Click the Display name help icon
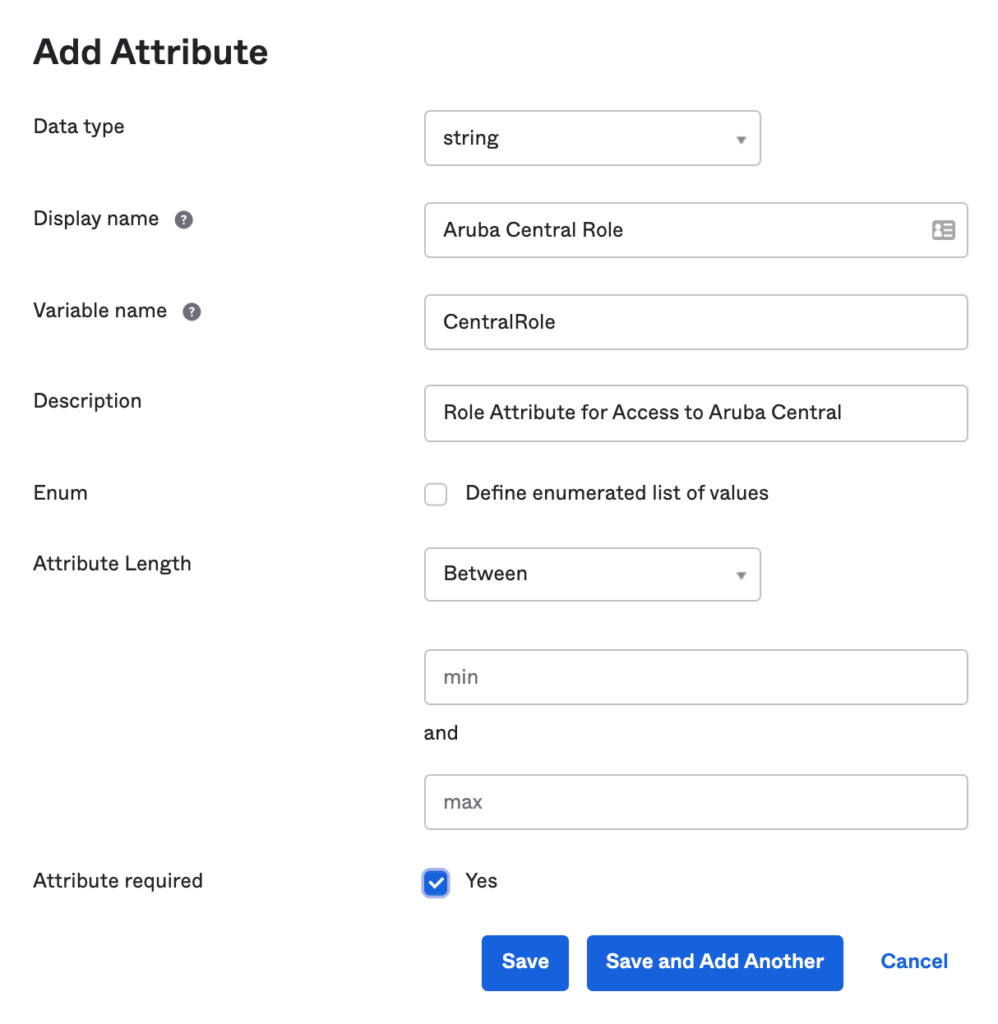Viewport: 998px width, 1024px height. 183,219
